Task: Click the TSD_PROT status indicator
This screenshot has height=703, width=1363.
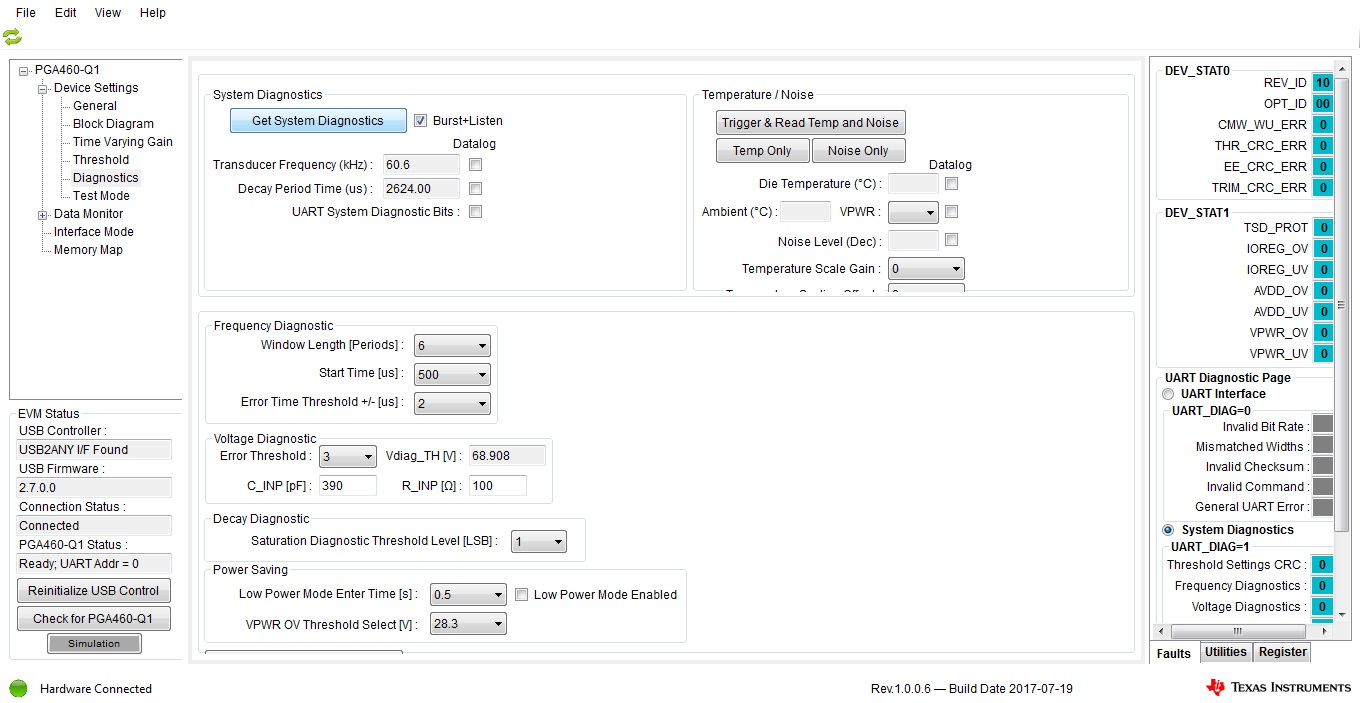Action: coord(1323,228)
